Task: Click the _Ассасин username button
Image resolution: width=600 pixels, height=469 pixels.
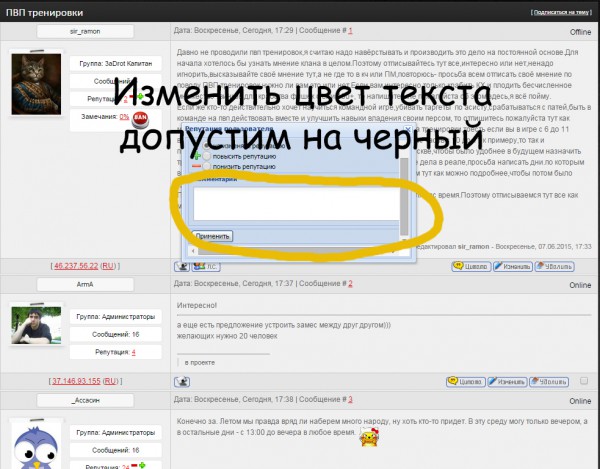Action: coord(85,400)
